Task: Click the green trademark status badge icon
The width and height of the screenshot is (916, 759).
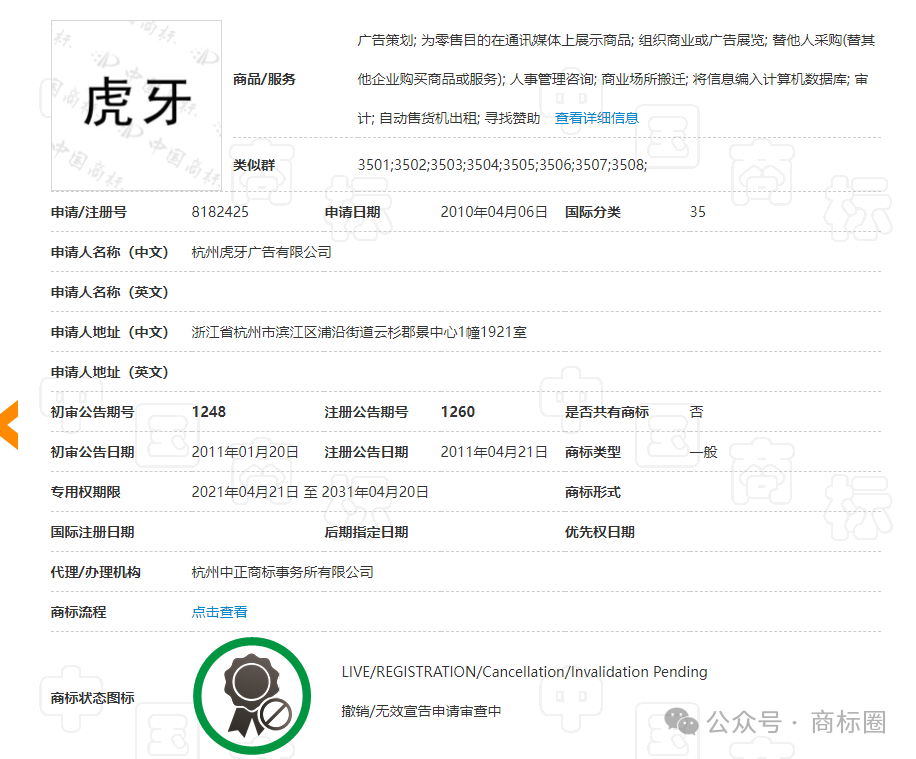Action: [252, 695]
